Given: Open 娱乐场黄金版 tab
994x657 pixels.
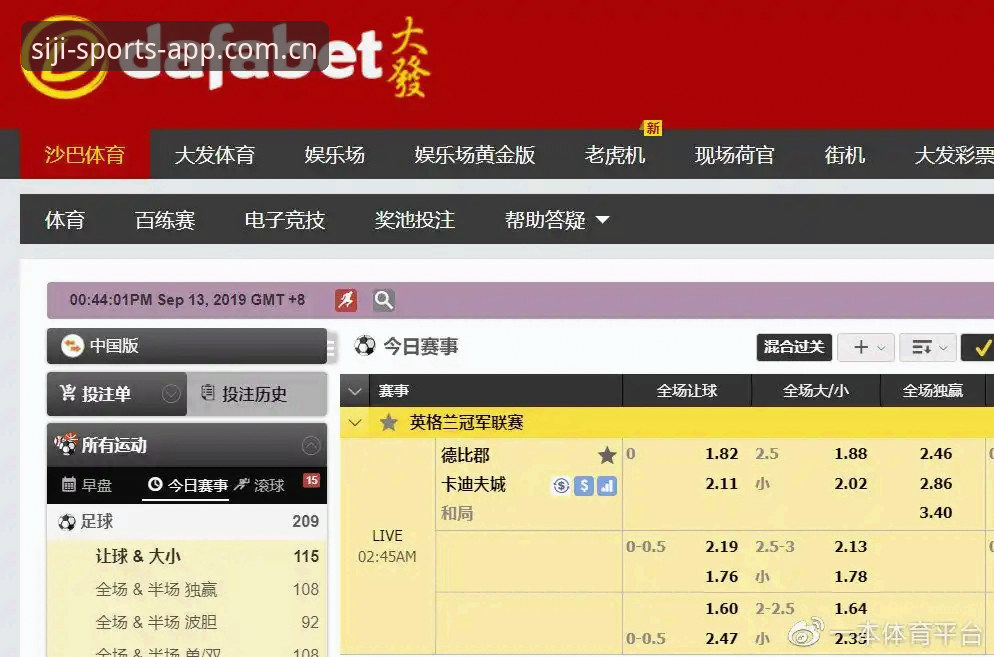Looking at the screenshot, I should point(475,155).
